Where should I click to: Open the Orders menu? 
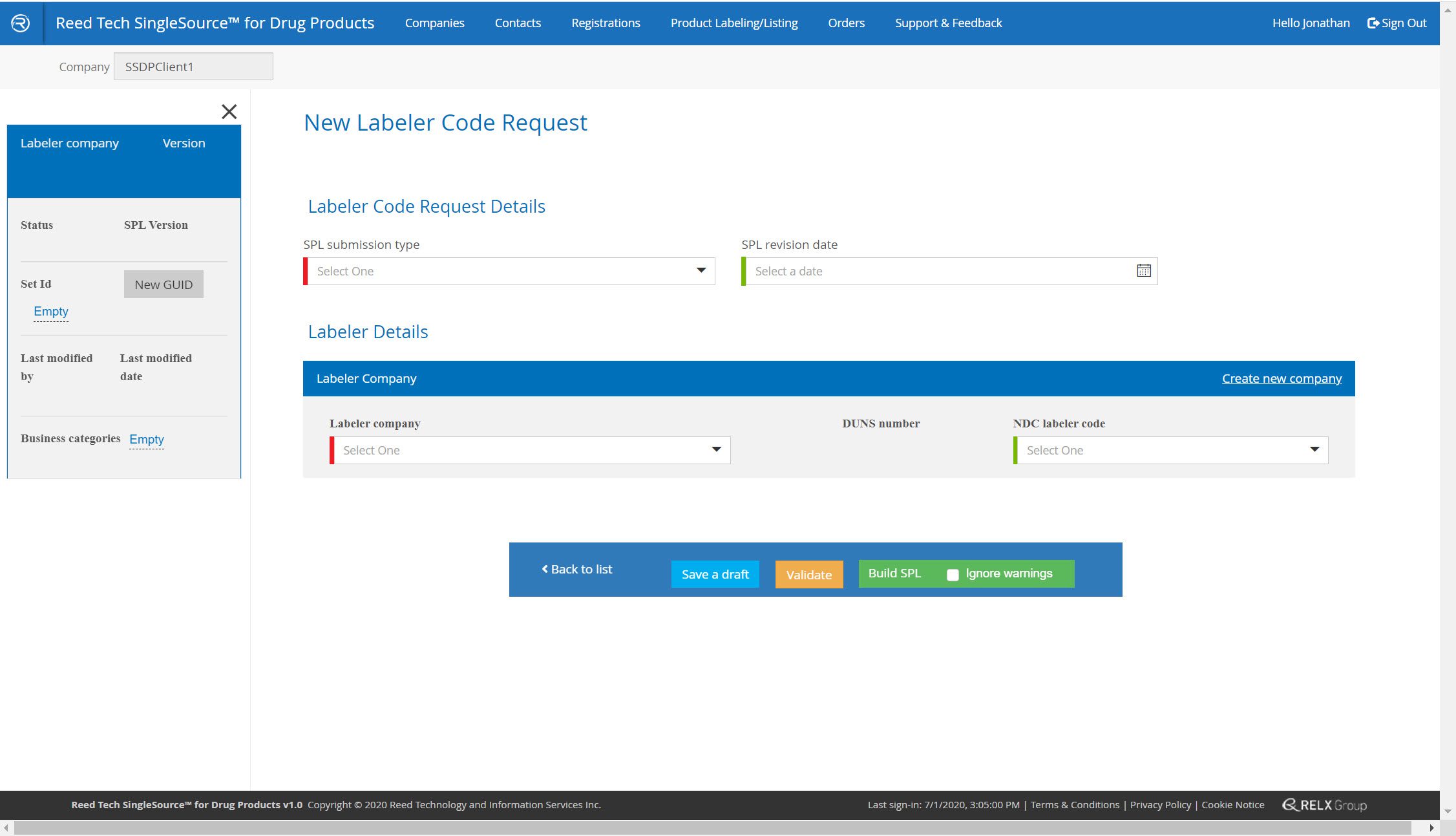[x=846, y=23]
